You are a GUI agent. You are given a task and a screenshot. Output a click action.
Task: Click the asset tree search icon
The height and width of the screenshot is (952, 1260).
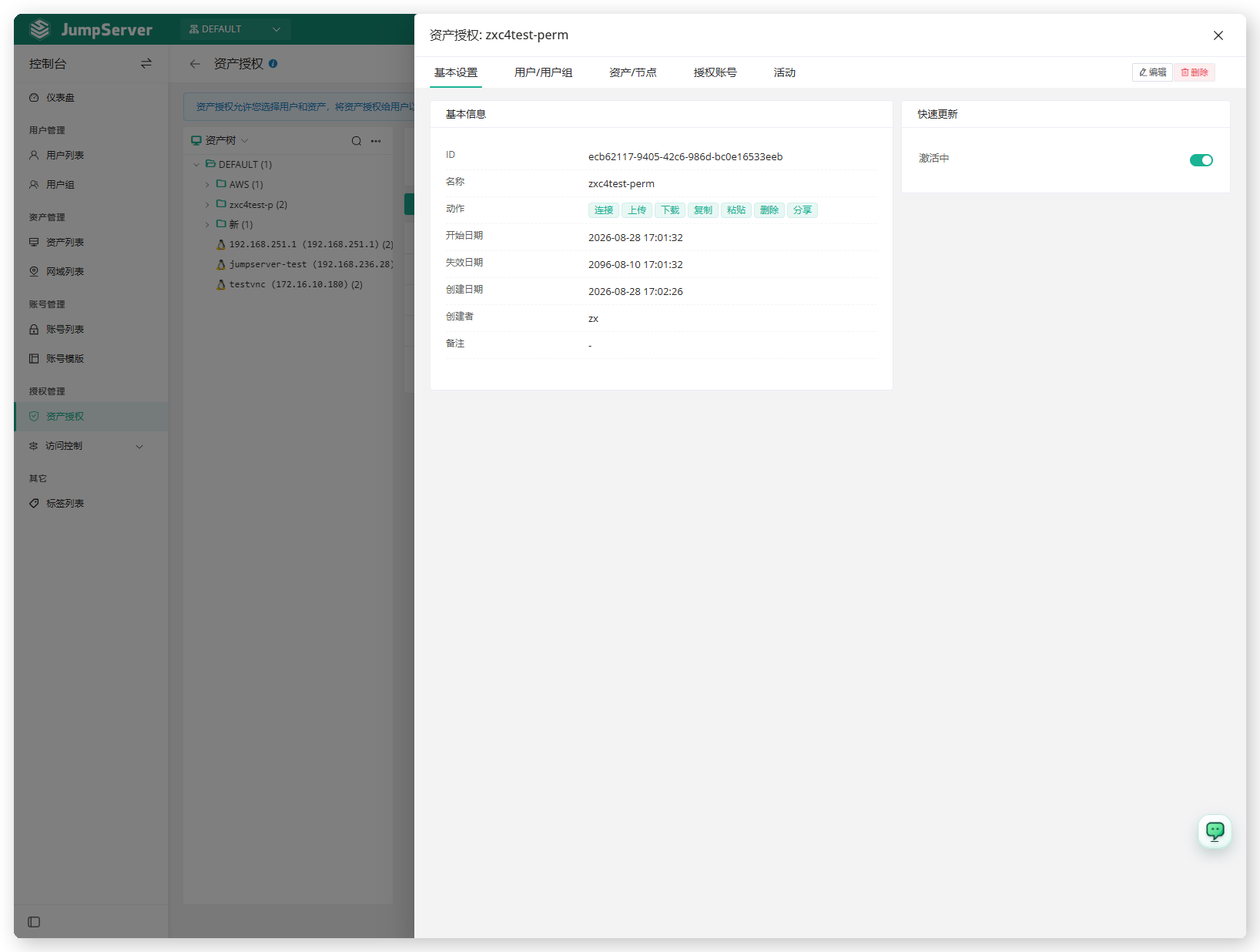pos(357,141)
